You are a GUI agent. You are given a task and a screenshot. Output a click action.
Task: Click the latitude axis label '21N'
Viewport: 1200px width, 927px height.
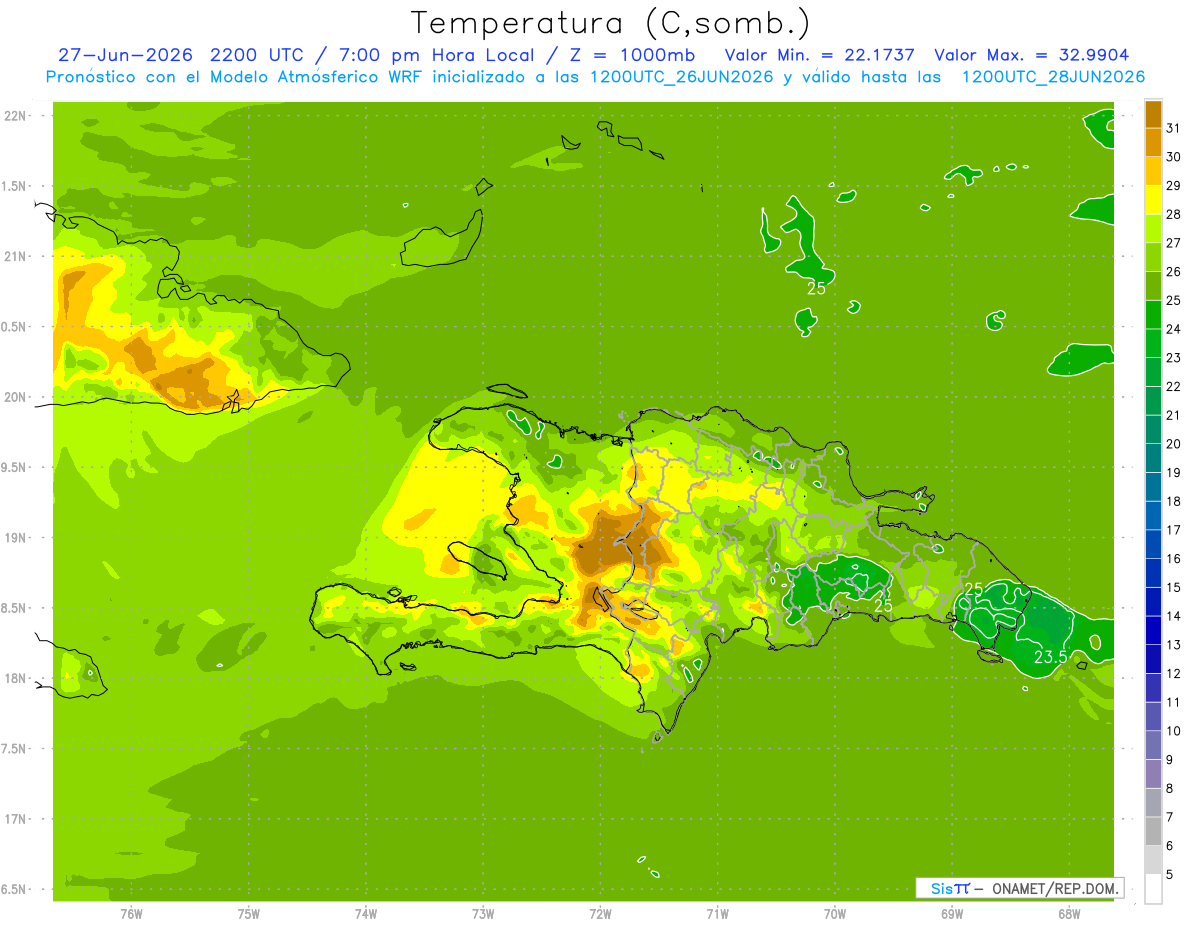coord(15,256)
